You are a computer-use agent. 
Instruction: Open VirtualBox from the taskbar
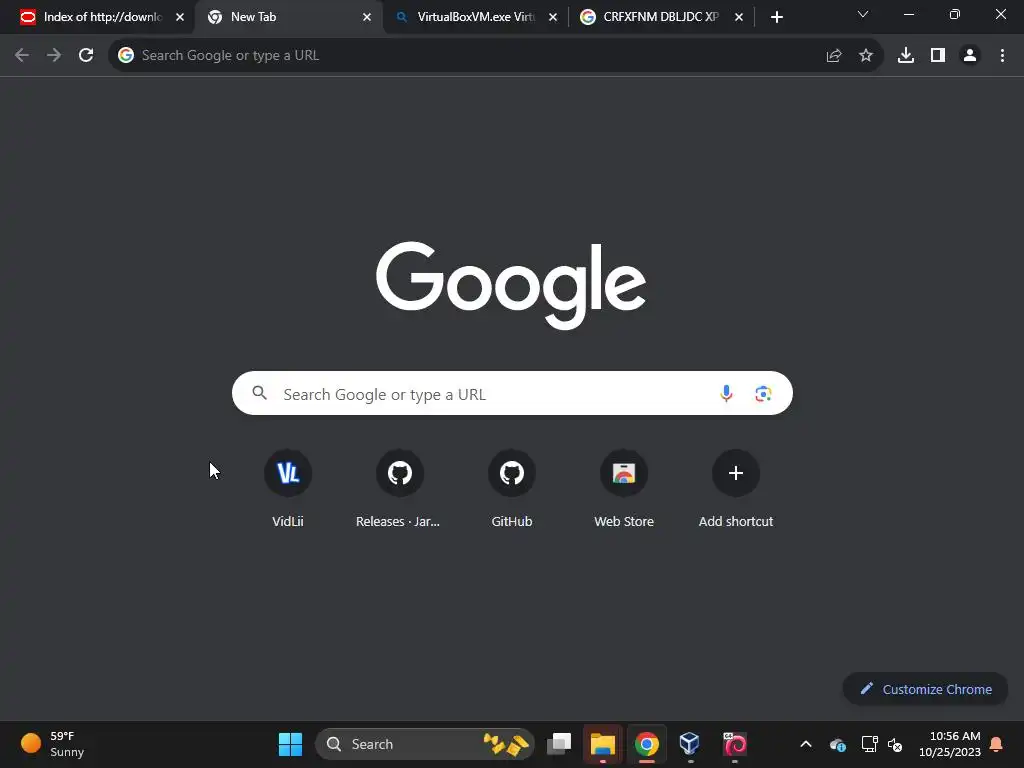pyautogui.click(x=690, y=744)
